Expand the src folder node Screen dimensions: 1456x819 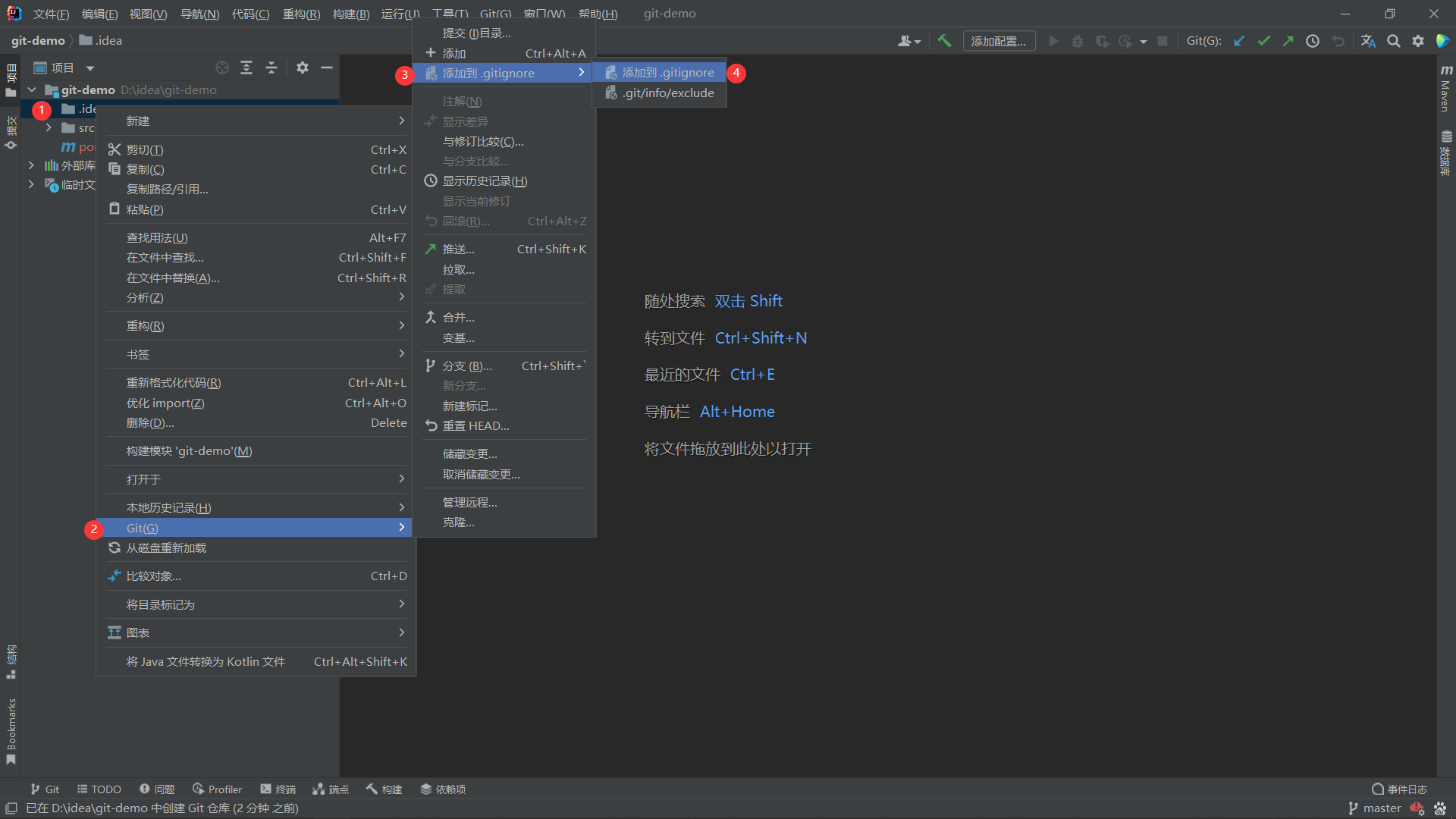click(x=49, y=127)
